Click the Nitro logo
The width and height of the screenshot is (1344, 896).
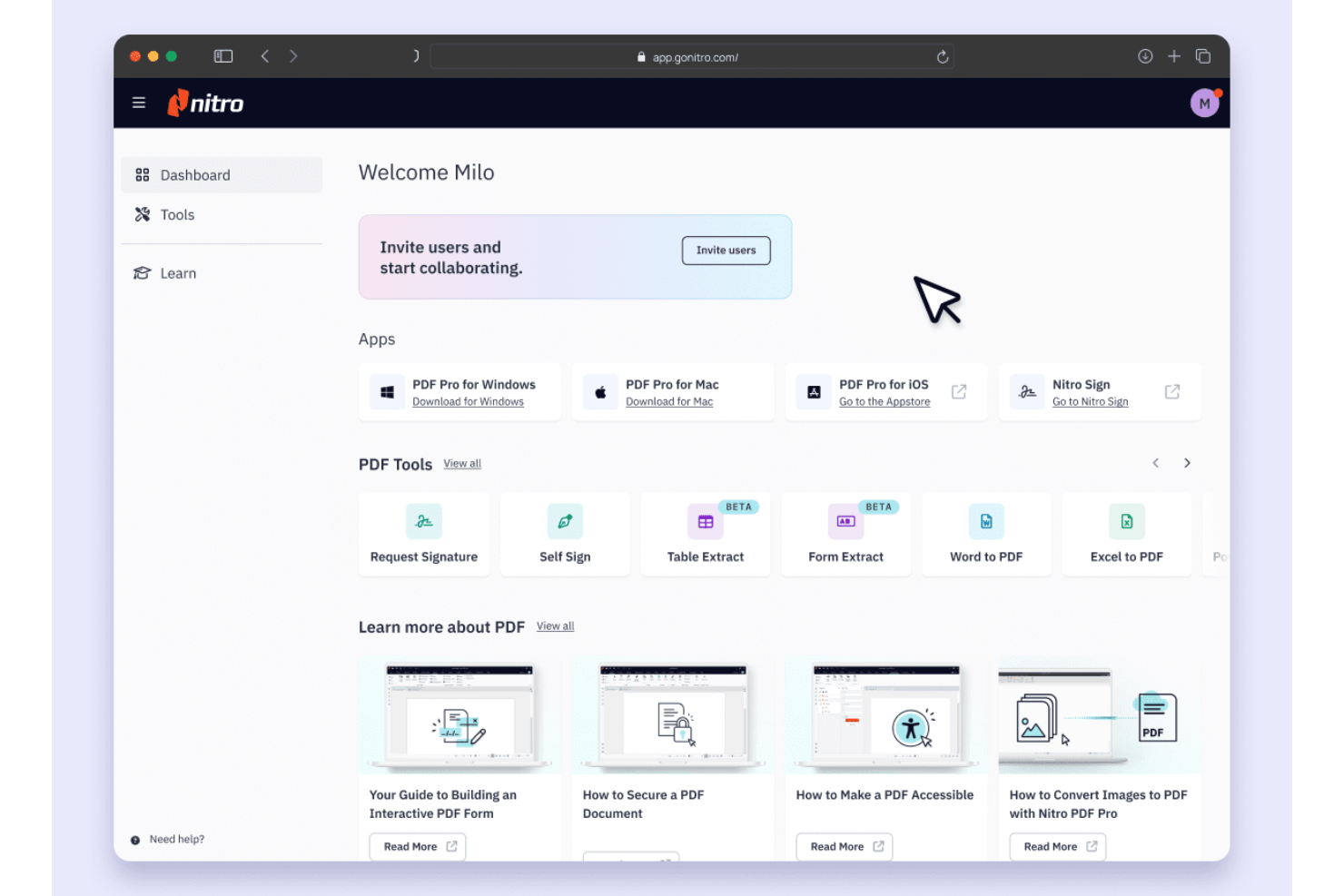205,103
